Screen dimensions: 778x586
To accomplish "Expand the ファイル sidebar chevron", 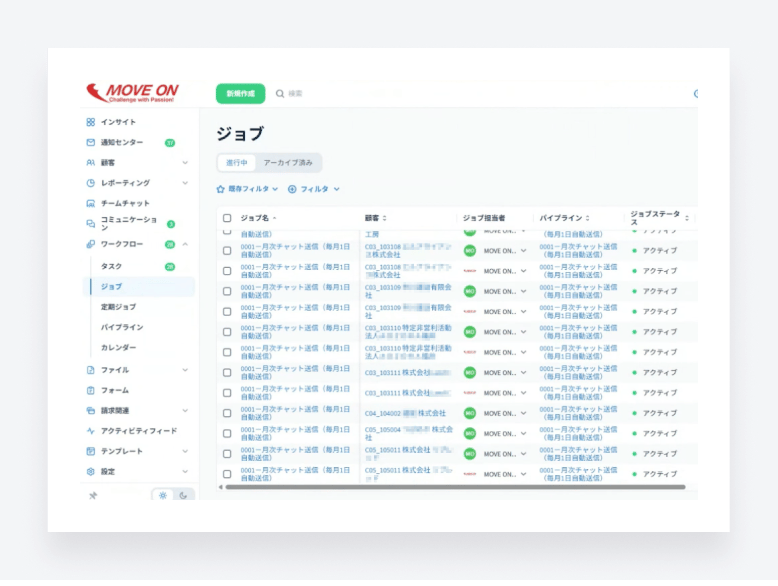I will 185,370.
